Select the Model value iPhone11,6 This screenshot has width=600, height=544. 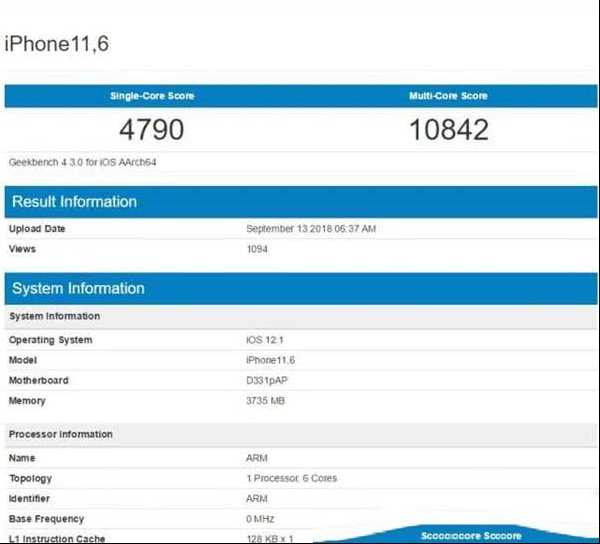click(271, 360)
